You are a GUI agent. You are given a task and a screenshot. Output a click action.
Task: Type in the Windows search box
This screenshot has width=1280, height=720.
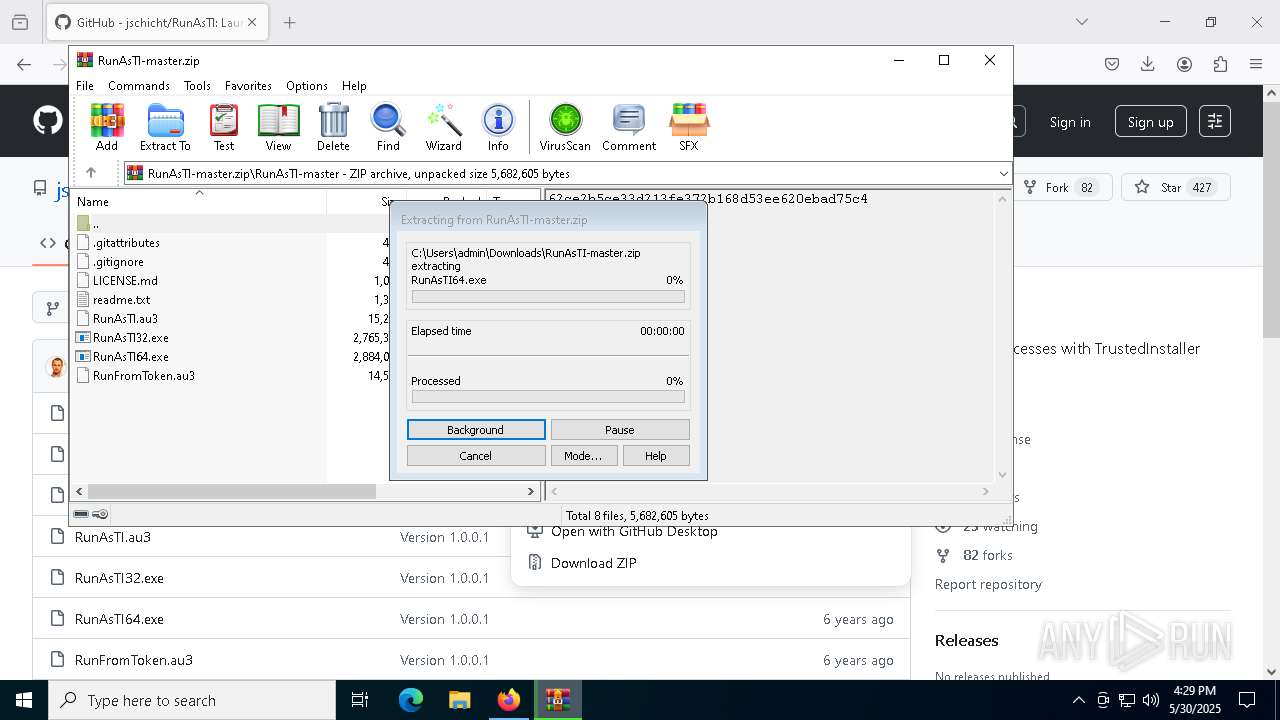coord(192,700)
